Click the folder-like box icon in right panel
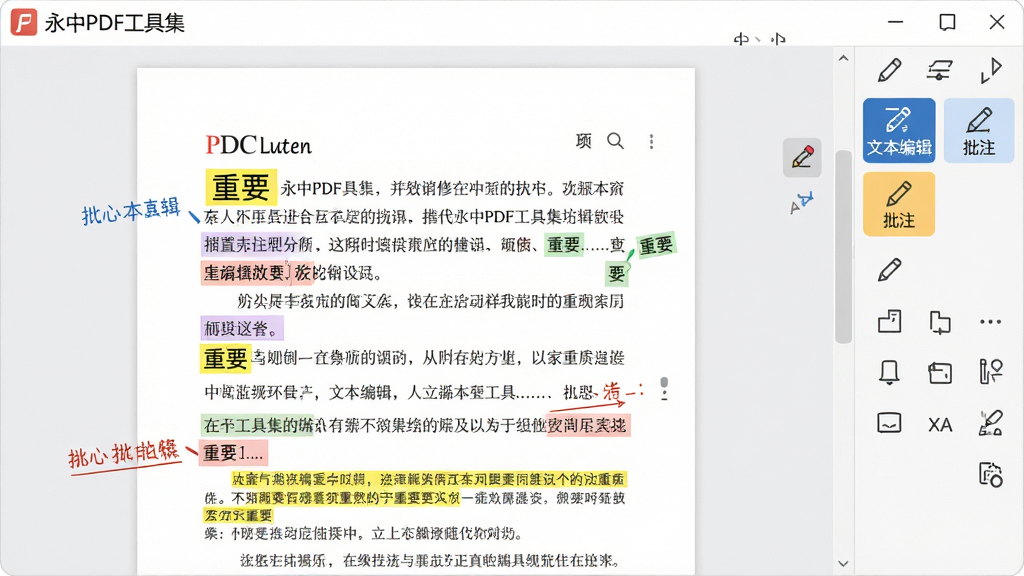Viewport: 1024px width, 576px height. pyautogui.click(x=940, y=373)
